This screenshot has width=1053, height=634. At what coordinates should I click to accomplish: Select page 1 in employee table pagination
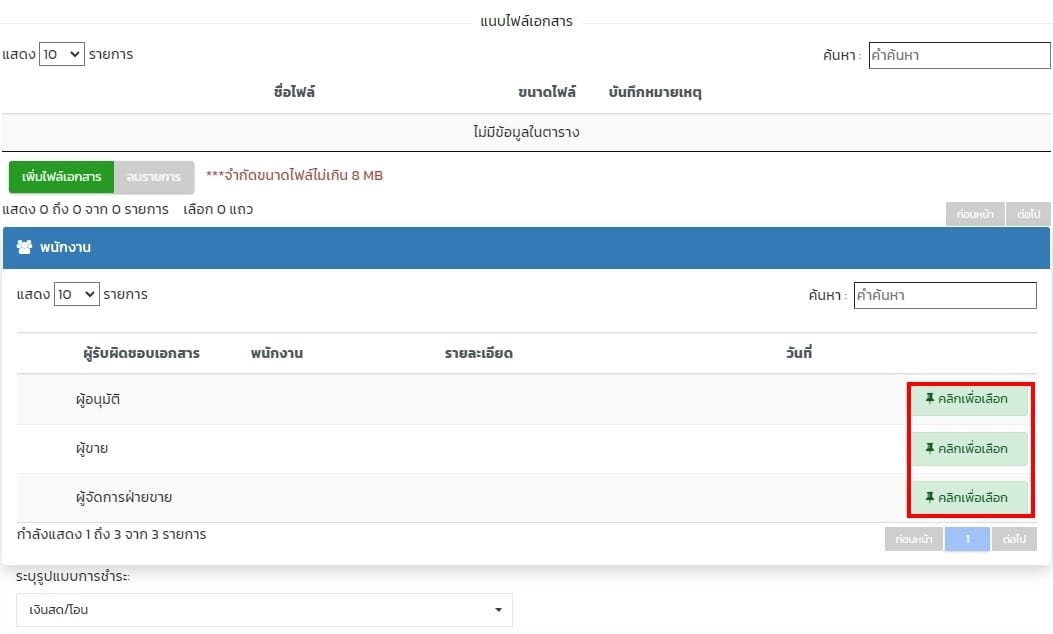pos(967,539)
